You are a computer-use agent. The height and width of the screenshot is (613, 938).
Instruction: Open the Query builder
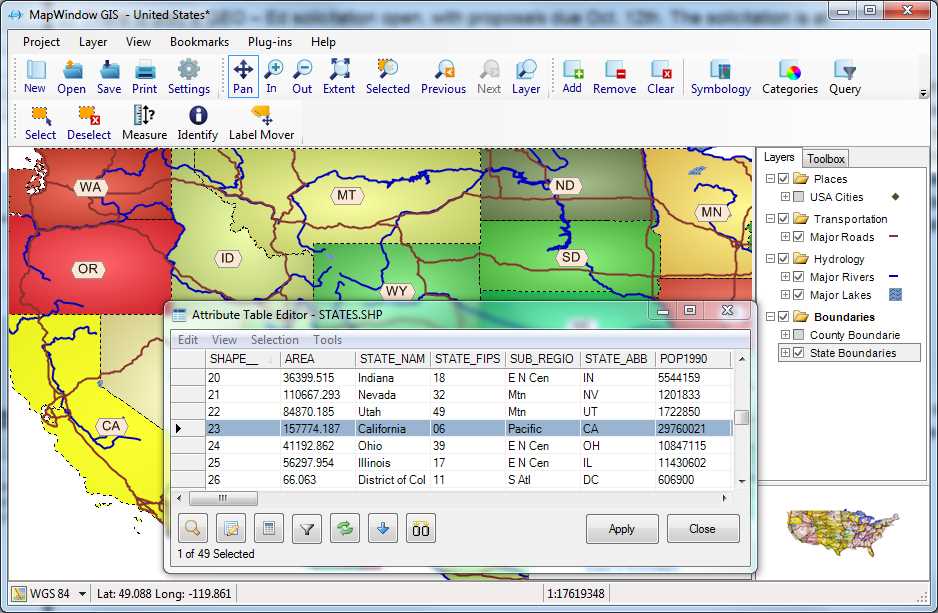[x=844, y=75]
